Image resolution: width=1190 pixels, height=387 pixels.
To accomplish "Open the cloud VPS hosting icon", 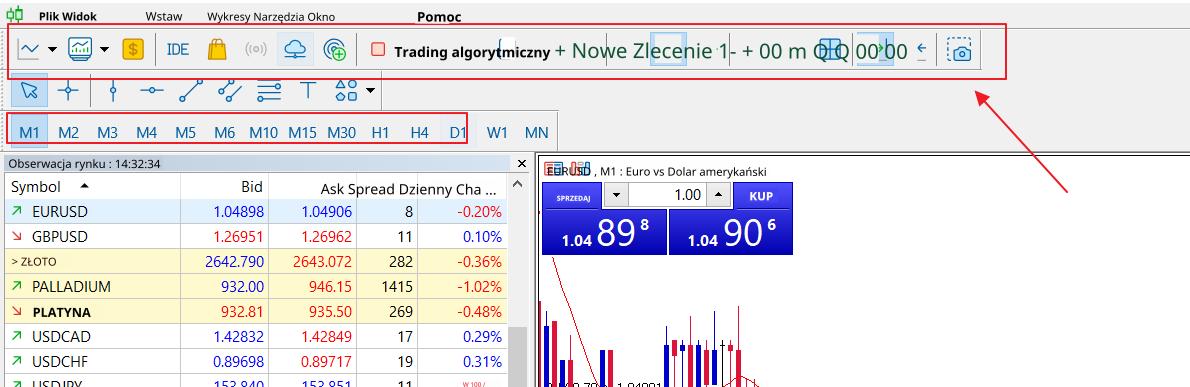I will (294, 50).
